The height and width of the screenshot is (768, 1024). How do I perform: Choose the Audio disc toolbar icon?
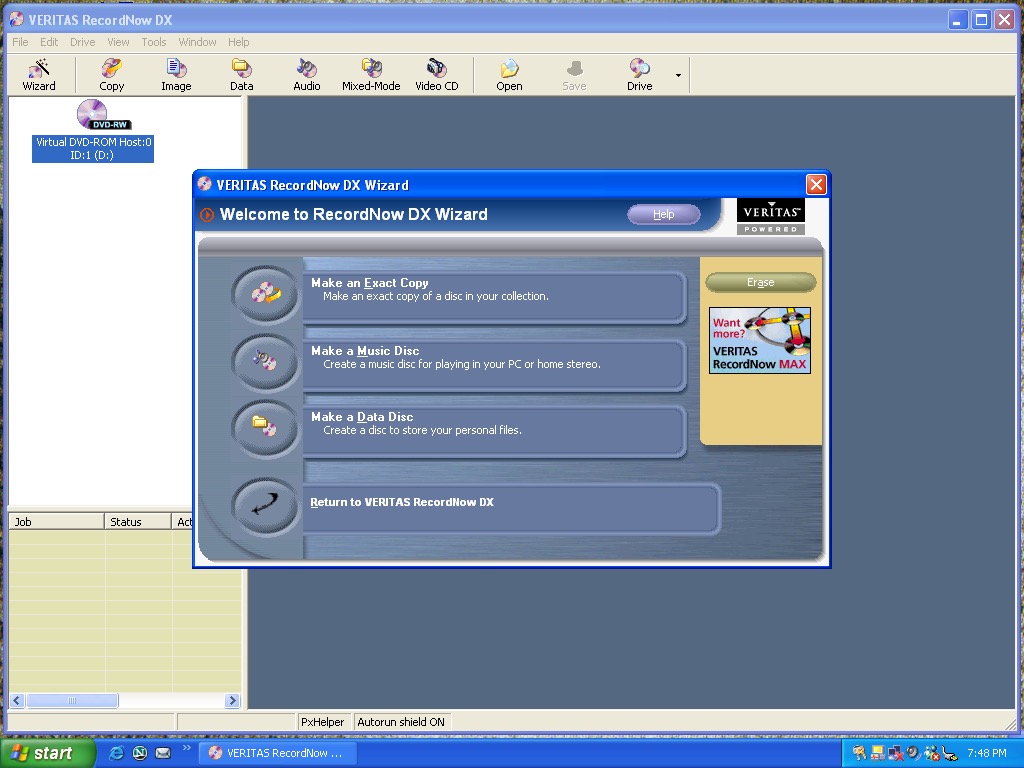(306, 74)
